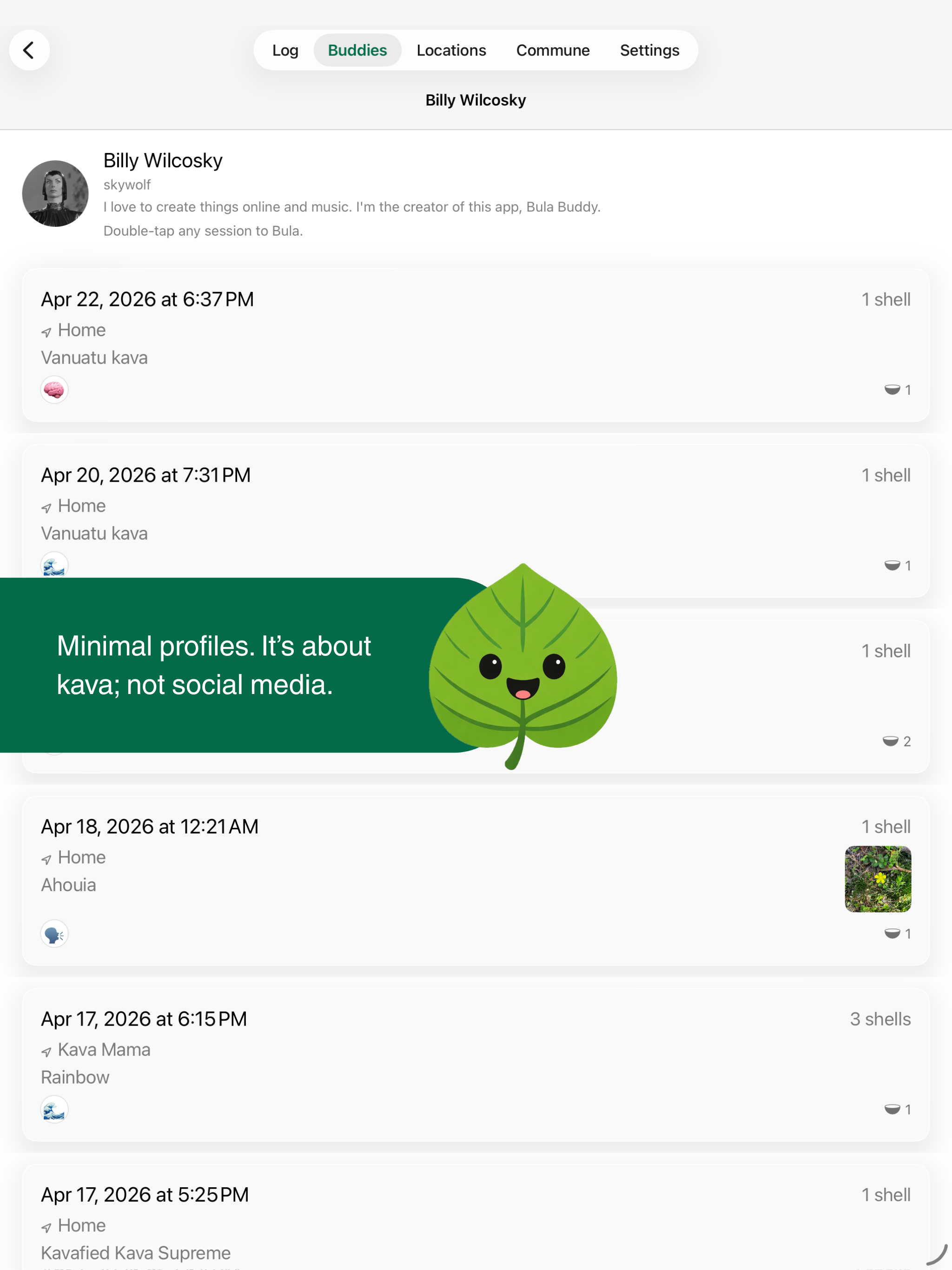Go back with the chevron arrow button

[29, 50]
